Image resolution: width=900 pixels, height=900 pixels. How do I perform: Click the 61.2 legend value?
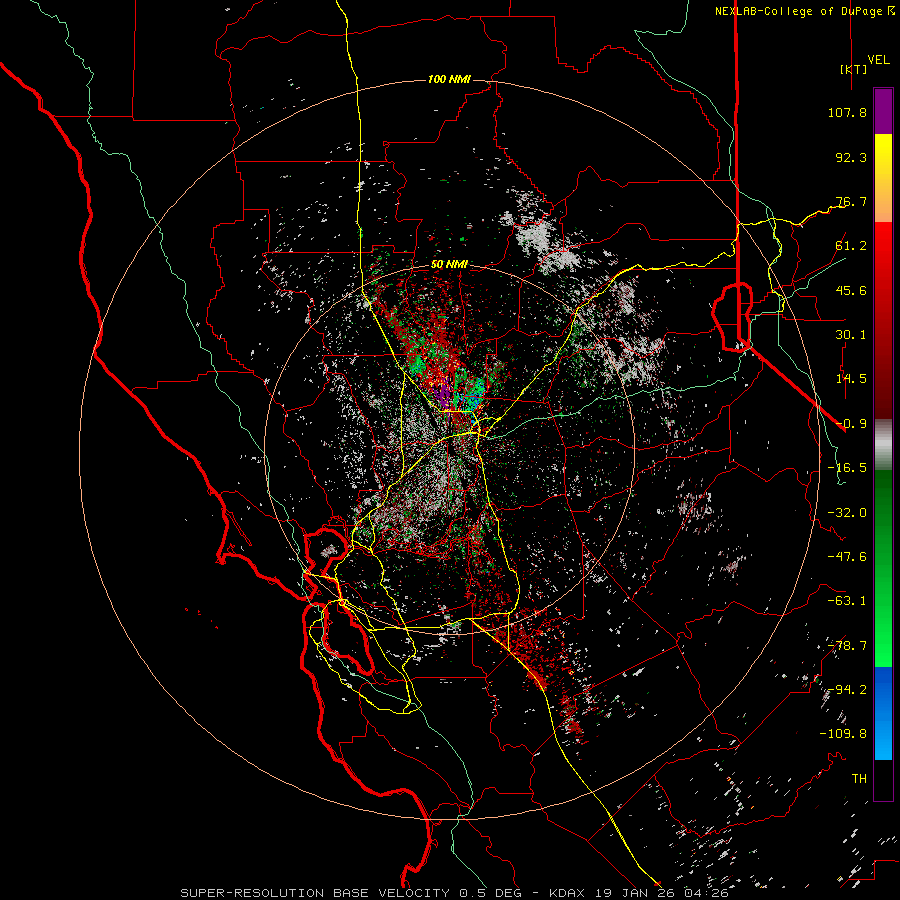point(851,246)
